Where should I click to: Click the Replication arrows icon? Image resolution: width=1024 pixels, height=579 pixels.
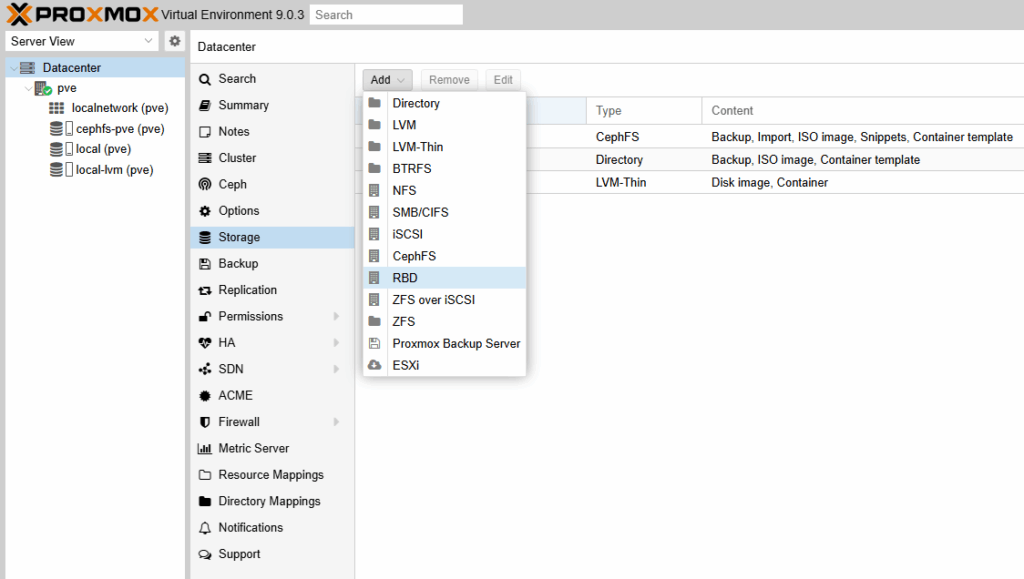coord(205,290)
